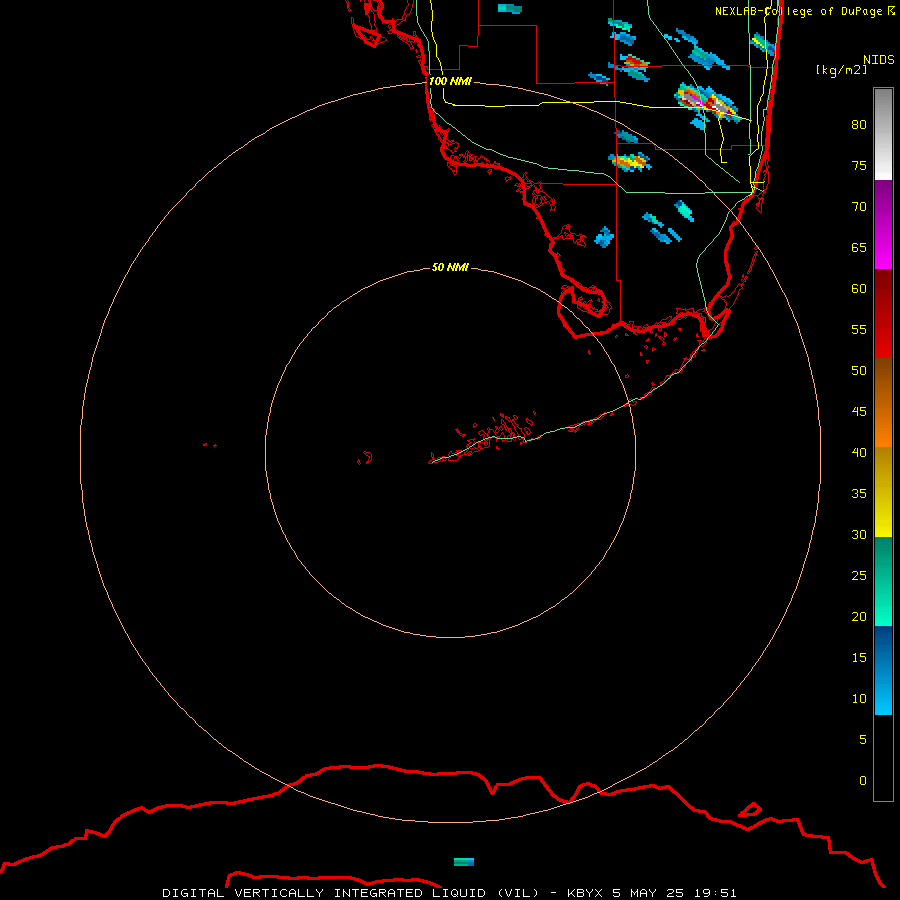Click the legend value 50
900x900 pixels.
[x=859, y=371]
